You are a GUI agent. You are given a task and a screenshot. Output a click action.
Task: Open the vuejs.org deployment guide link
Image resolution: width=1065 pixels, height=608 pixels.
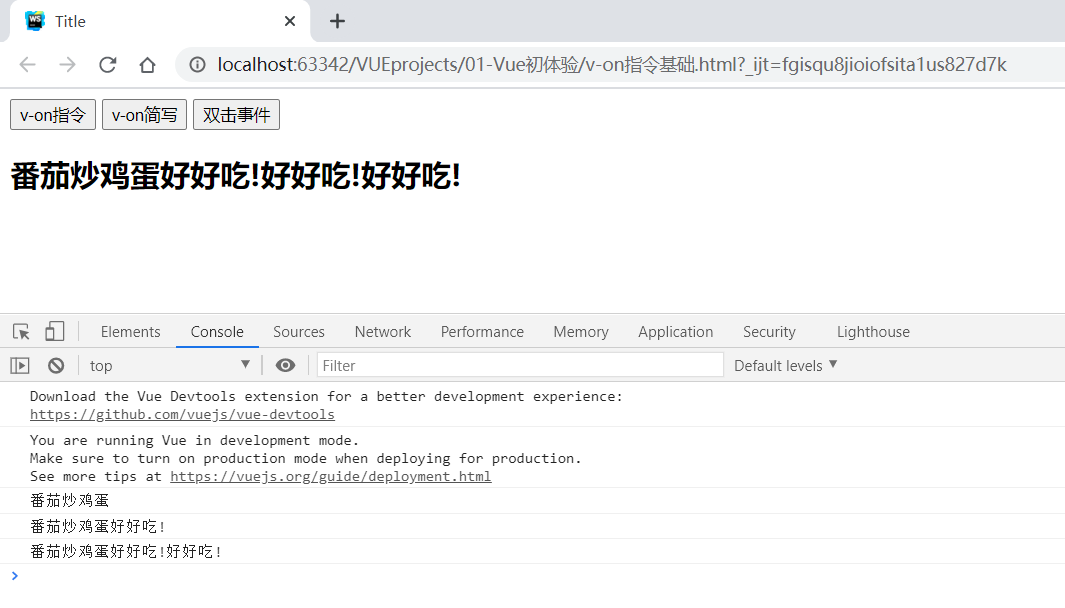click(330, 477)
